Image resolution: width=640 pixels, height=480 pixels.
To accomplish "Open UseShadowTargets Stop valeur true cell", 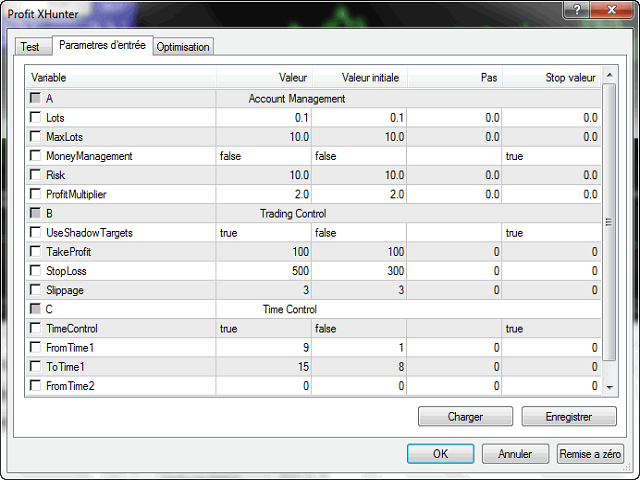I will click(x=551, y=233).
